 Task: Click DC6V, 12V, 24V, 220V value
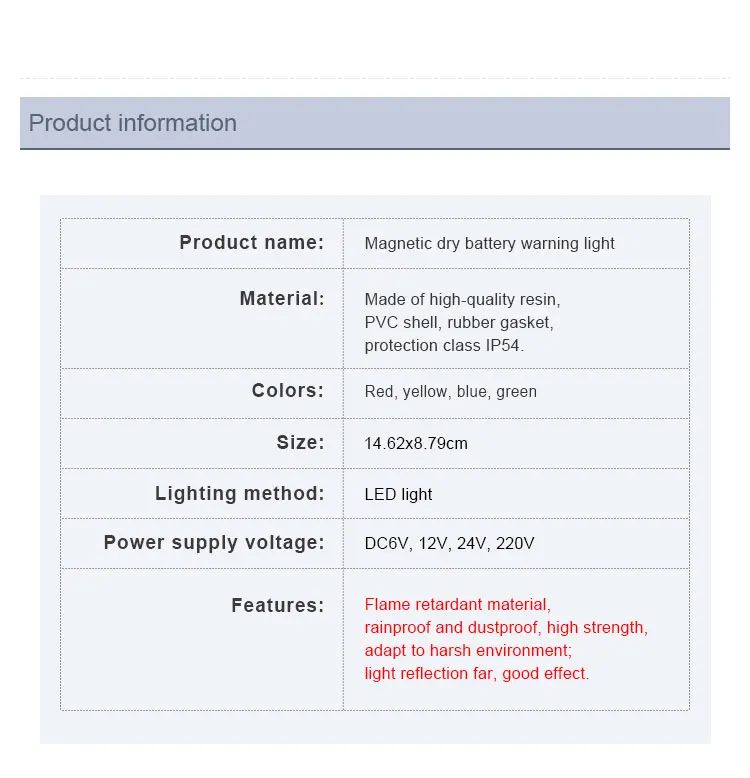(449, 543)
